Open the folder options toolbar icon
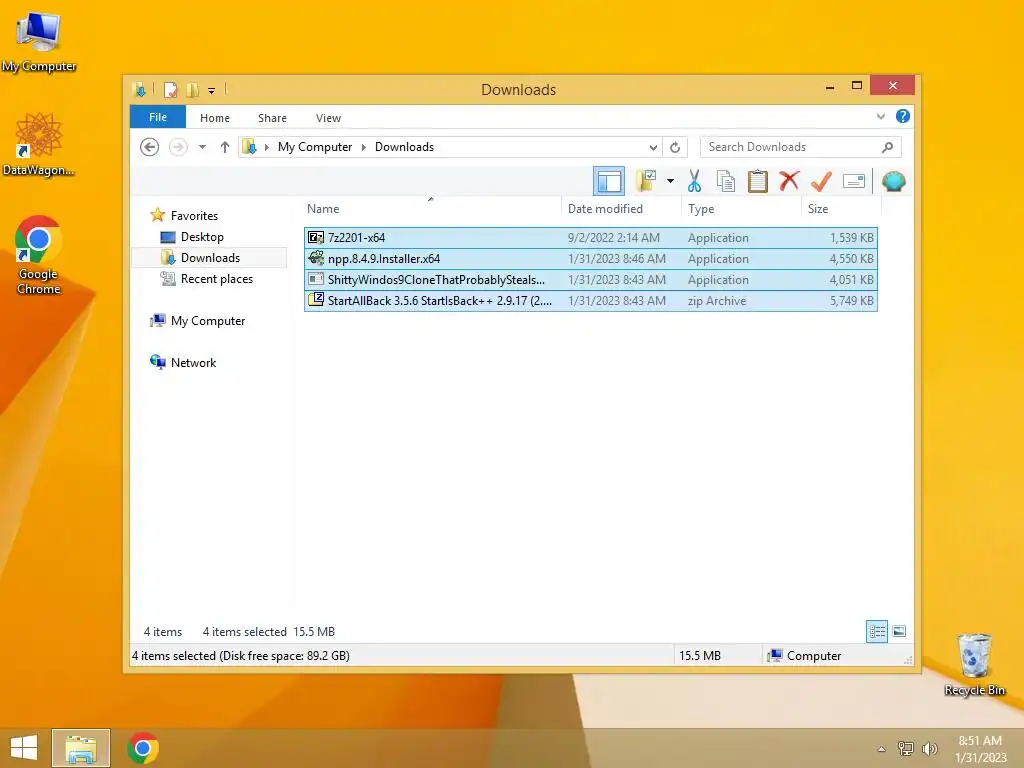Viewport: 1024px width, 768px height. coord(647,181)
